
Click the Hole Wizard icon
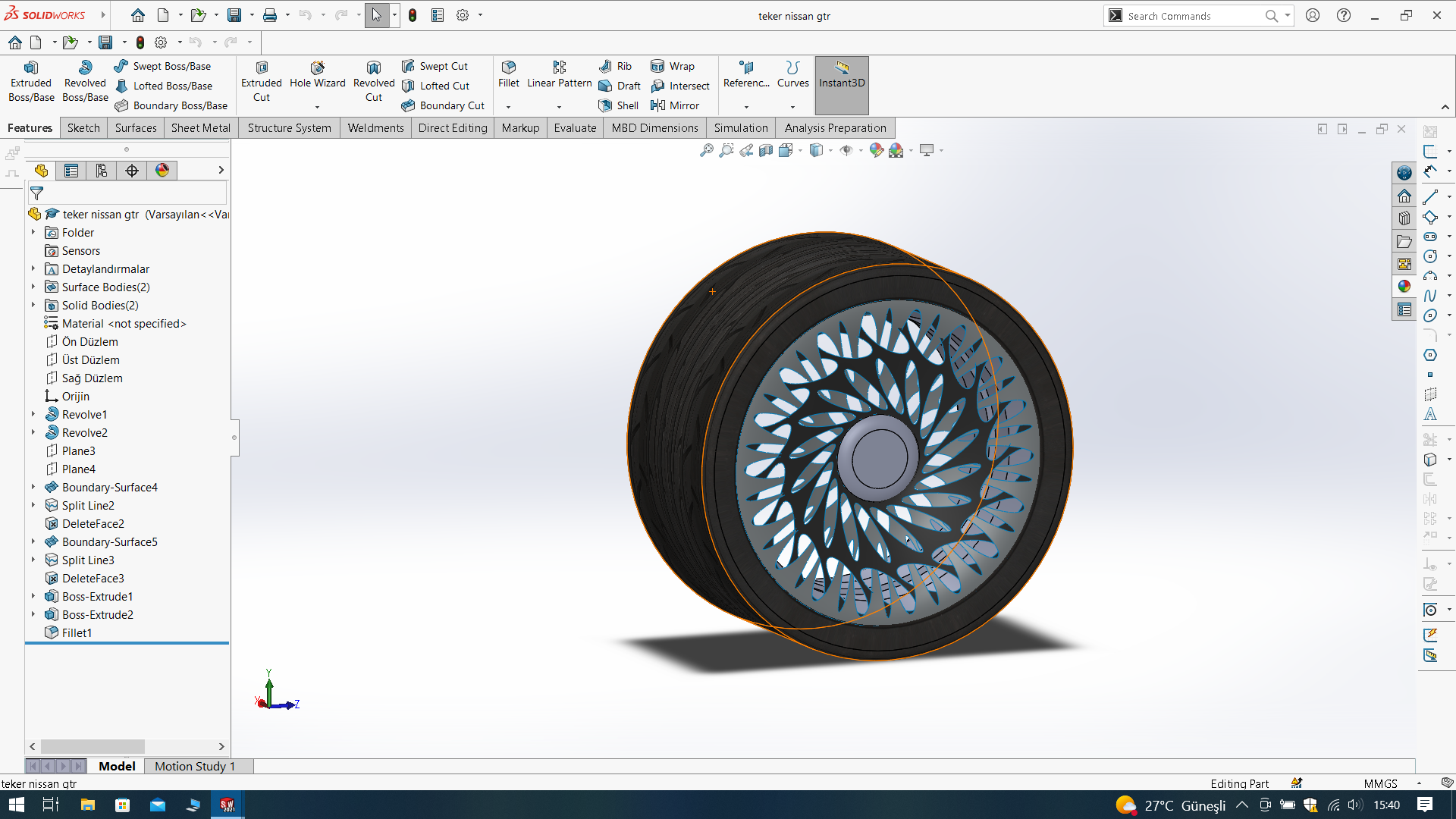(x=317, y=68)
